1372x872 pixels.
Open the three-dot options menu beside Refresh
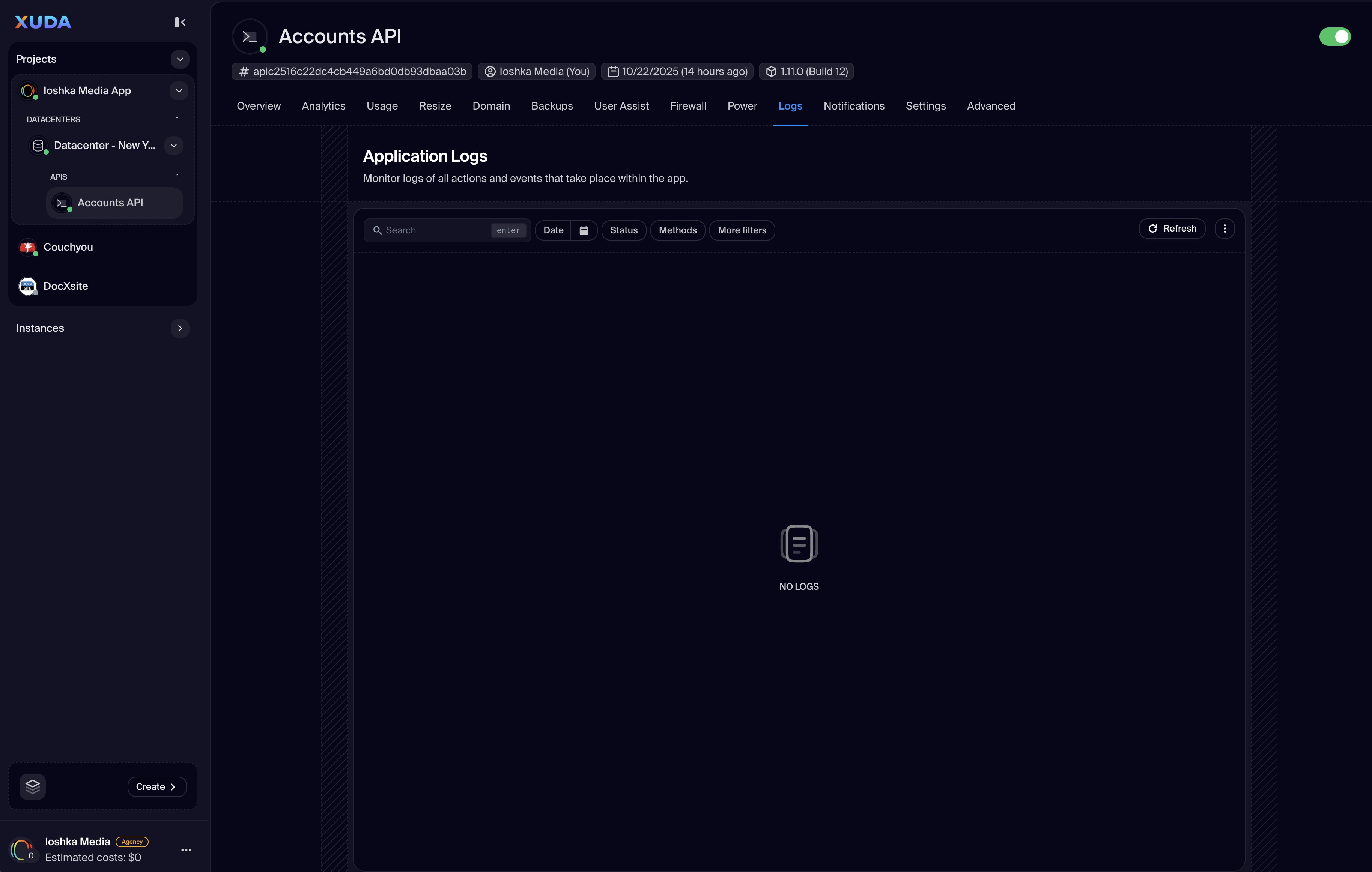point(1225,229)
